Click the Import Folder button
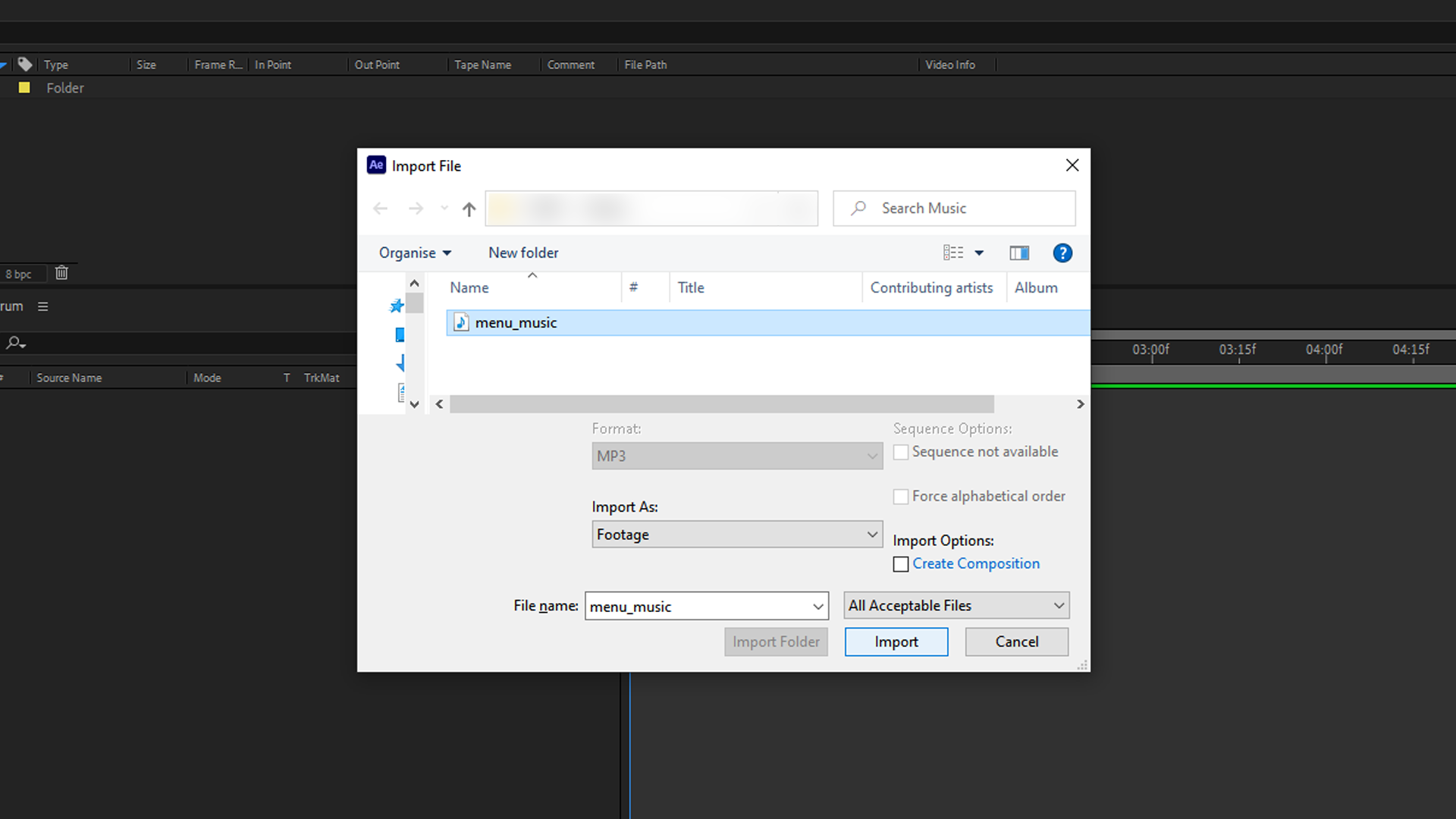1456x819 pixels. point(776,642)
